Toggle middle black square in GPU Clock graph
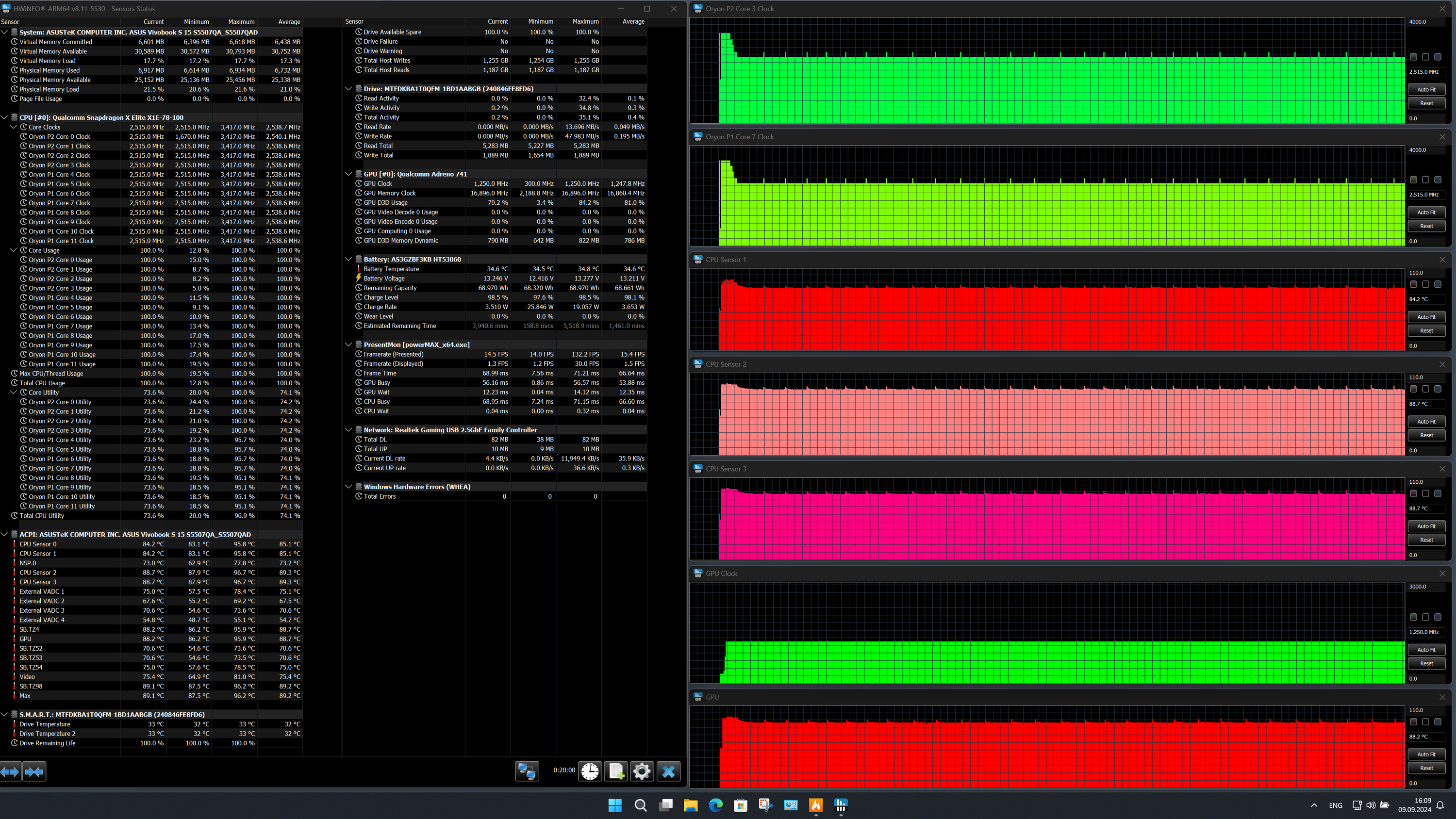1456x819 pixels. click(1425, 617)
